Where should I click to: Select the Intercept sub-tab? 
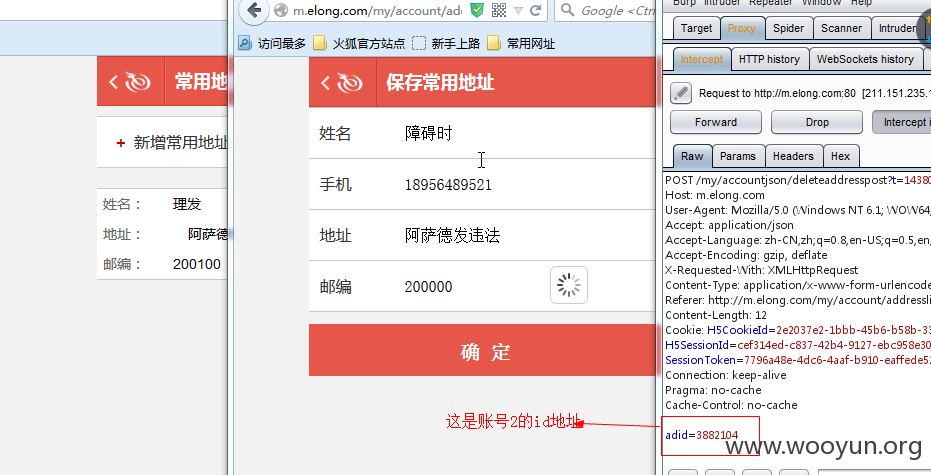[701, 59]
